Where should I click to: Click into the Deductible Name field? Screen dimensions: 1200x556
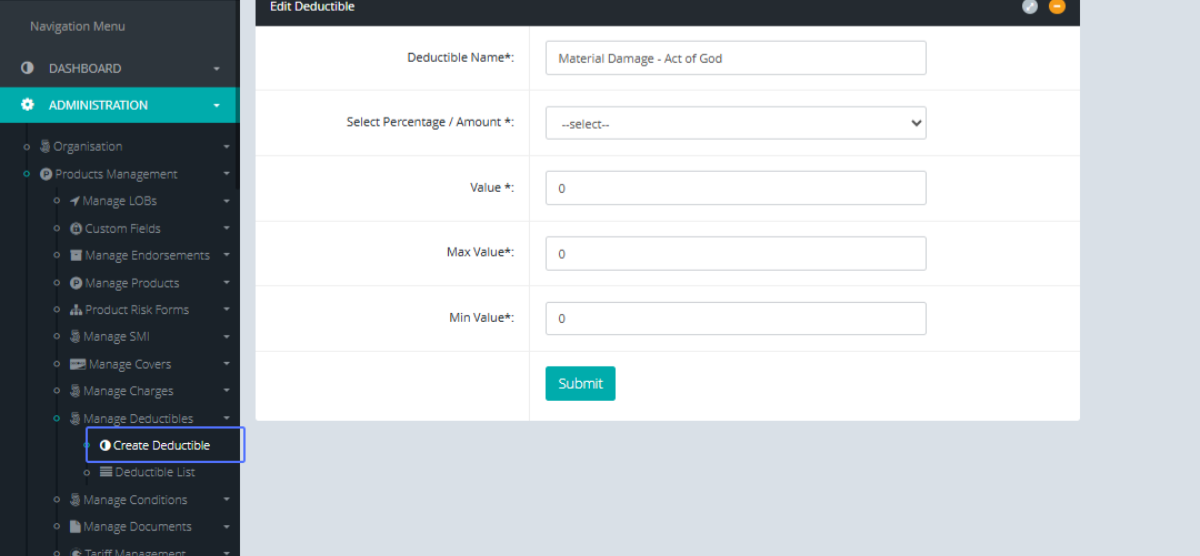coord(735,58)
